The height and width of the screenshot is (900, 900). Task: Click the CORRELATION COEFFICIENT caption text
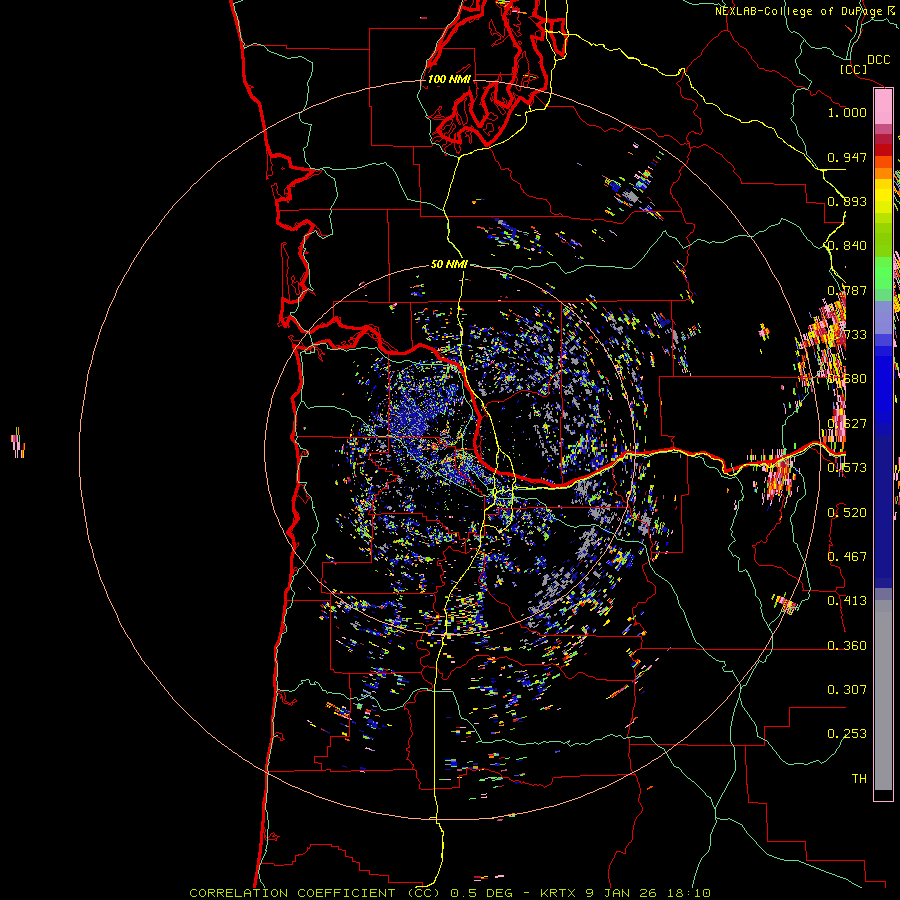[292, 893]
